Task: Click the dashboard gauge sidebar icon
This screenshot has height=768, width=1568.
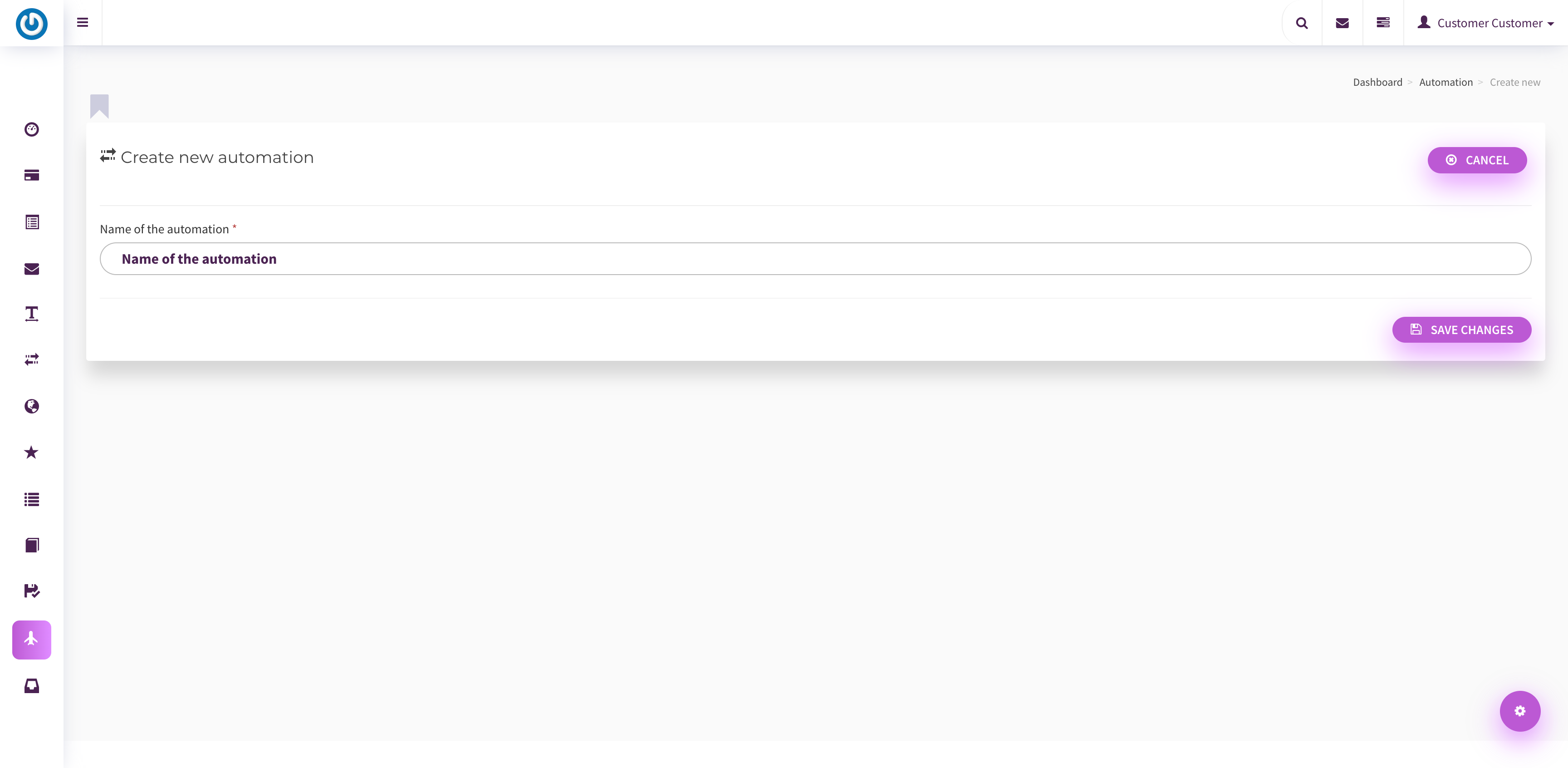Action: click(32, 129)
